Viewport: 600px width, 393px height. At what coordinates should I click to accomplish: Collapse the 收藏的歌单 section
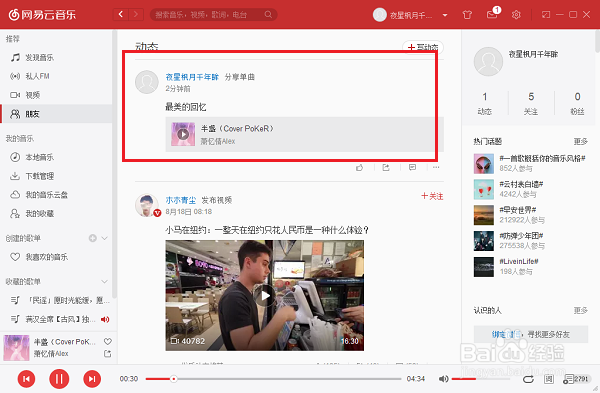104,281
